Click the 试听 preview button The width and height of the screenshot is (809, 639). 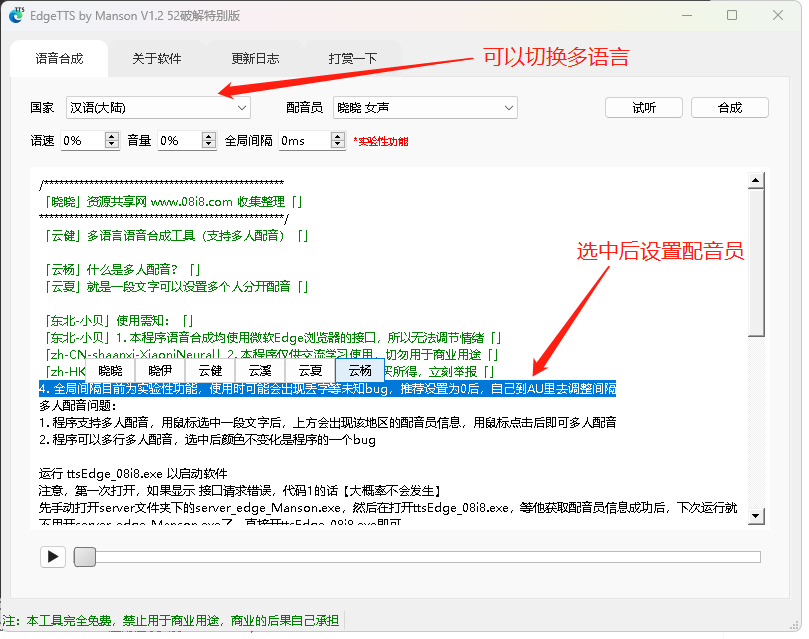tap(643, 107)
